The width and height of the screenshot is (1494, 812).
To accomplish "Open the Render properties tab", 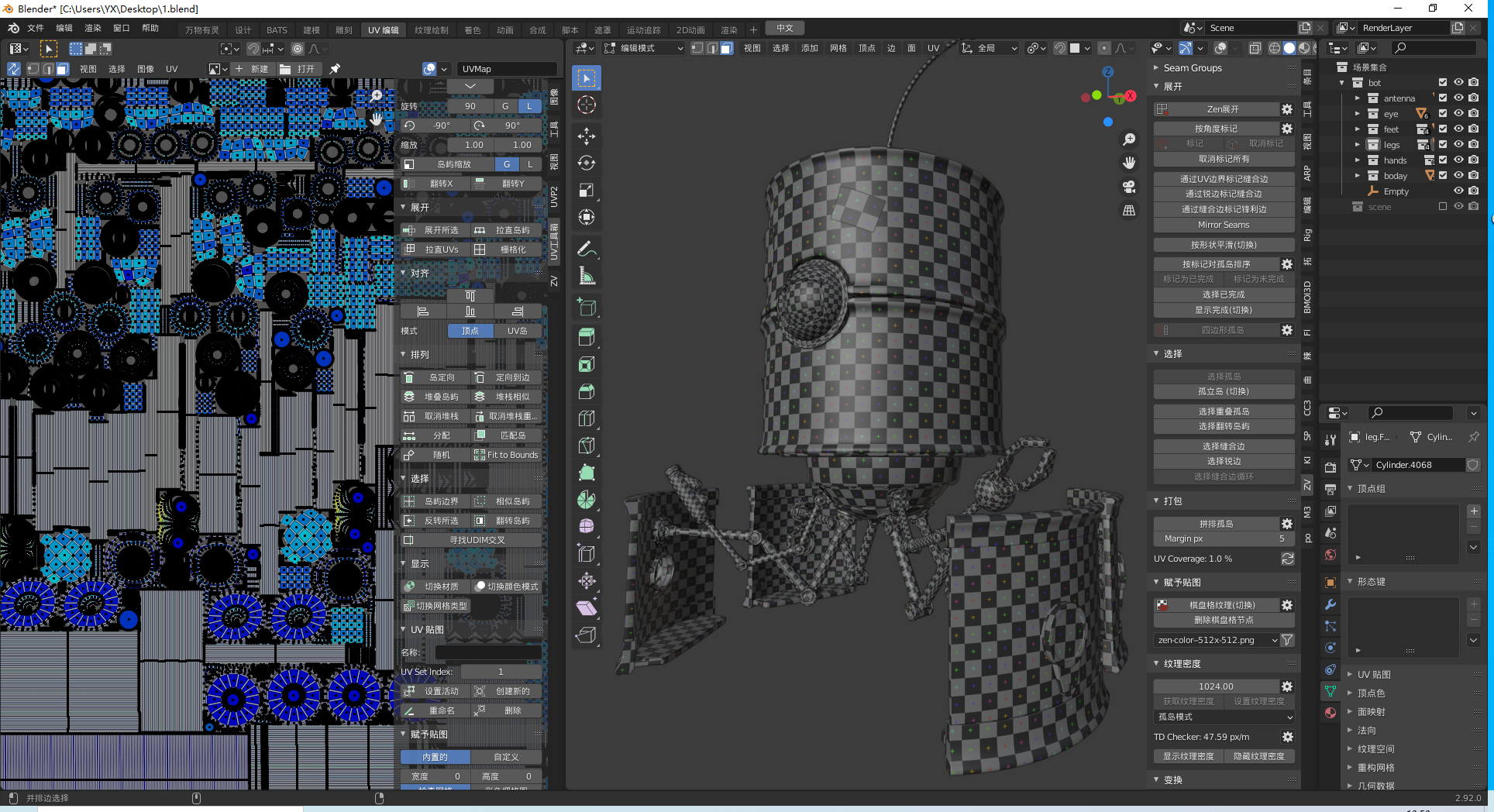I will [1330, 467].
